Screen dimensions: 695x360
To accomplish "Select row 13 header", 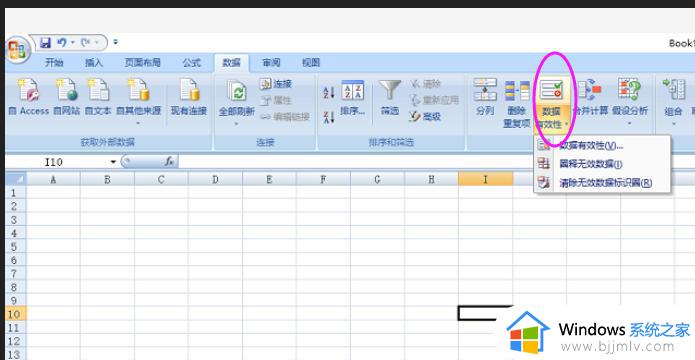I will [x=16, y=354].
